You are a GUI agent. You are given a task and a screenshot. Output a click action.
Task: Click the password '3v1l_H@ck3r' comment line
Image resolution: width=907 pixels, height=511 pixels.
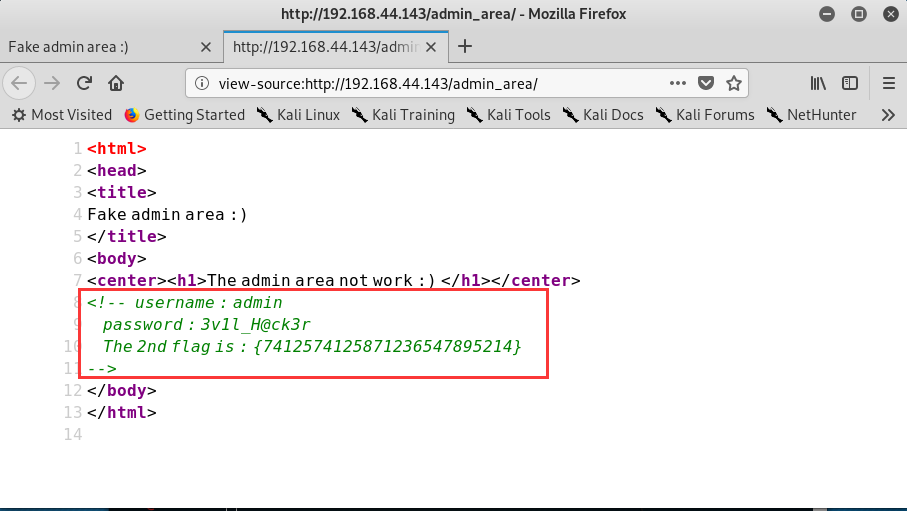[207, 325]
